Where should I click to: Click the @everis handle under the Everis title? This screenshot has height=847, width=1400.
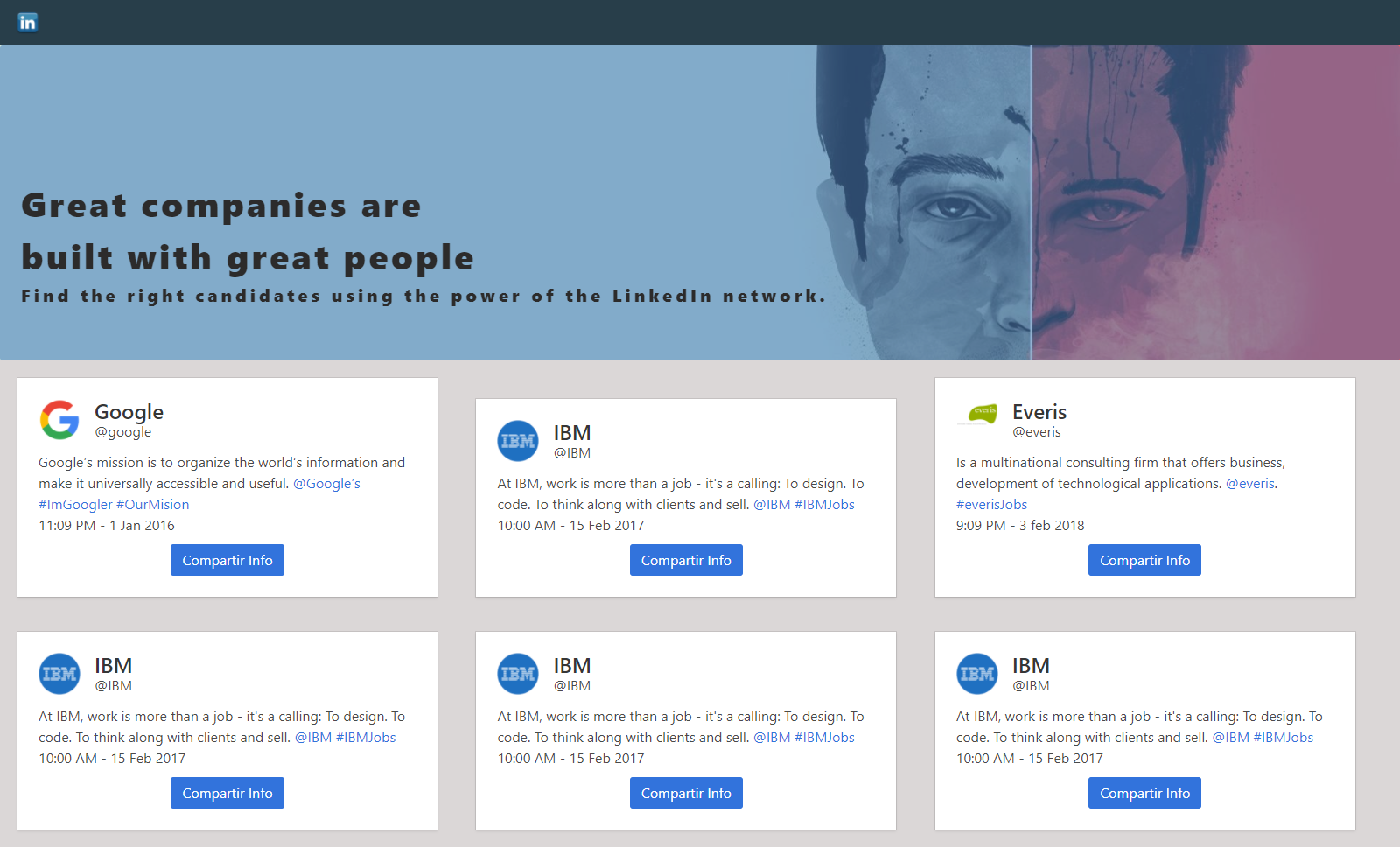click(1037, 432)
